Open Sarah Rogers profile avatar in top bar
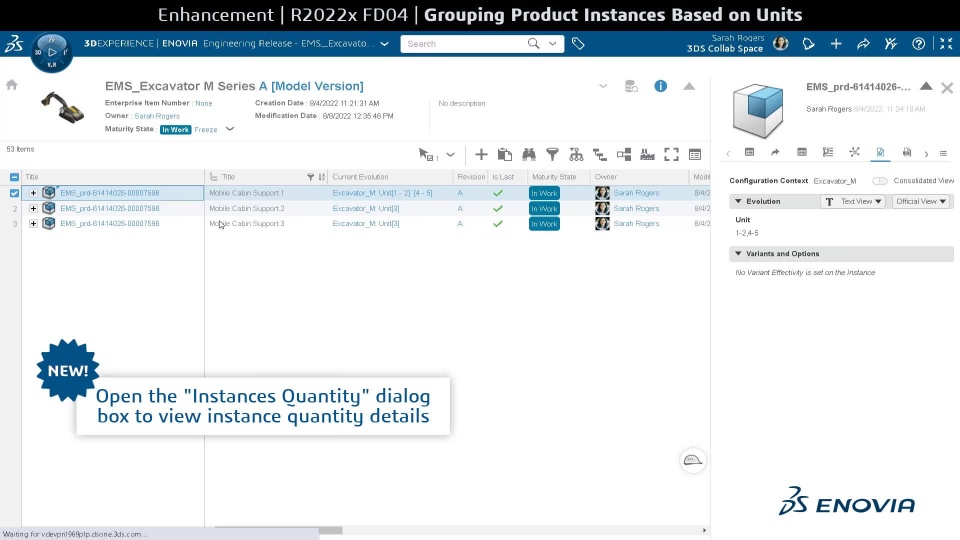The height and width of the screenshot is (540, 960). [781, 43]
